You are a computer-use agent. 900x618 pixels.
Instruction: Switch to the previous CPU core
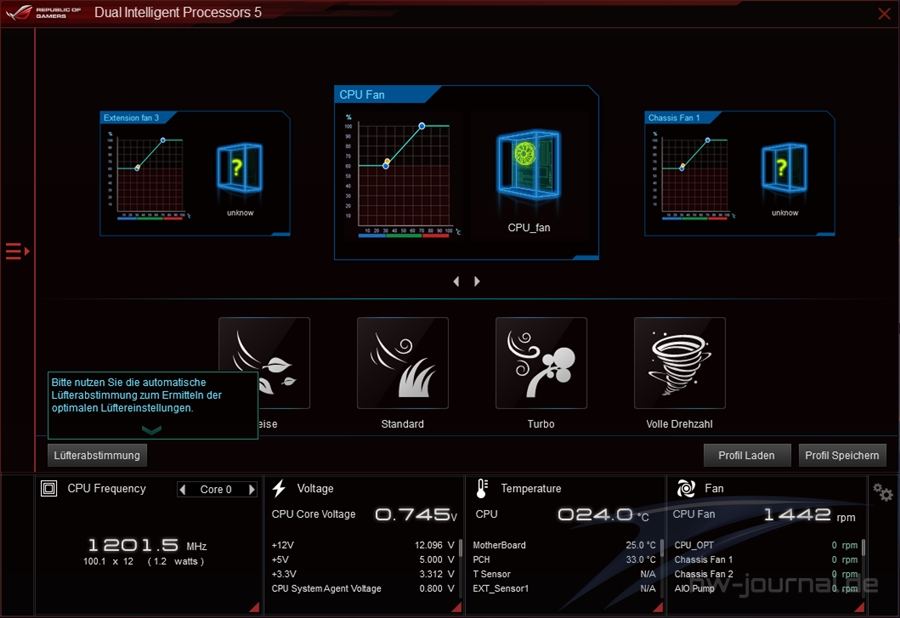183,489
